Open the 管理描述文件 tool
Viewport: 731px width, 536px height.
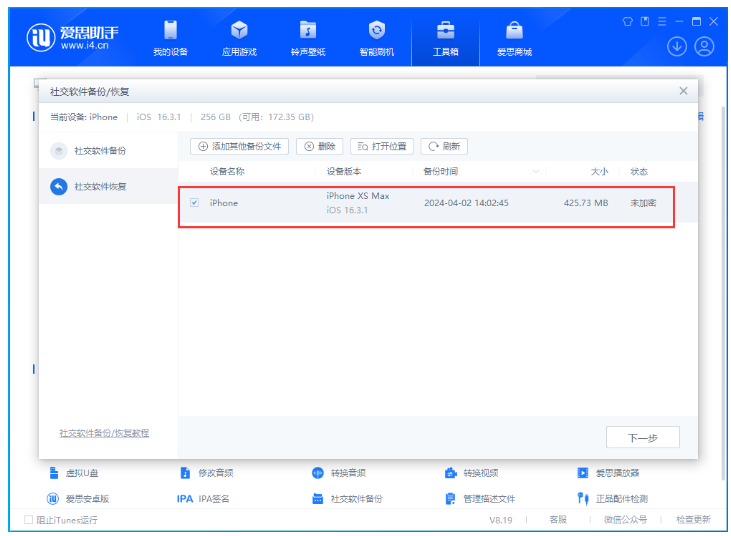pyautogui.click(x=480, y=499)
